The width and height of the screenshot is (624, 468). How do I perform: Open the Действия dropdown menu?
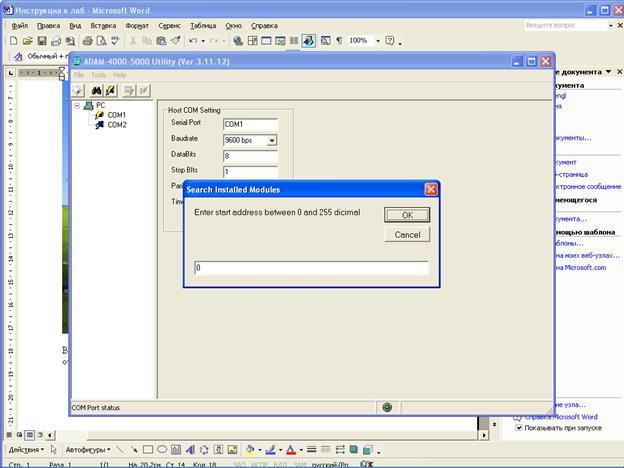[26, 450]
